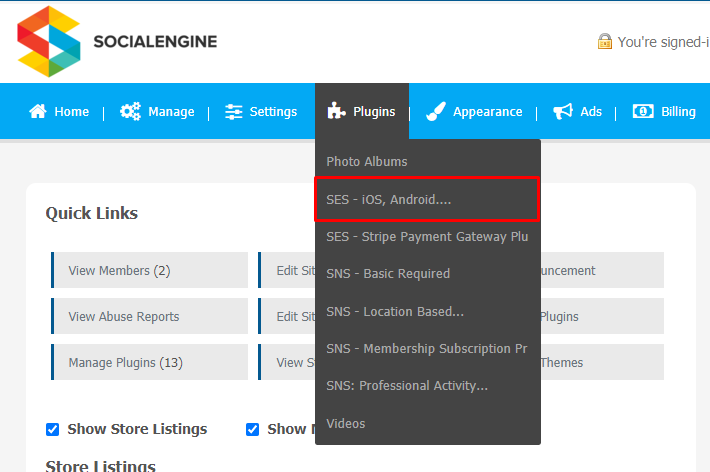Choose SNS - Location Based plugin
This screenshot has width=710, height=472.
point(428,312)
